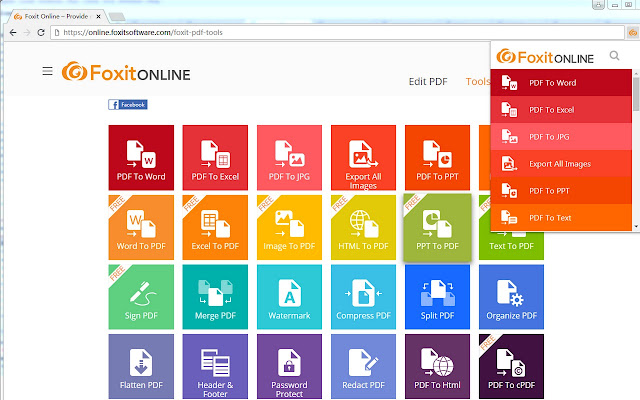Open a new tab with the new-tab button
Image resolution: width=640 pixels, height=400 pixels.
[x=117, y=17]
